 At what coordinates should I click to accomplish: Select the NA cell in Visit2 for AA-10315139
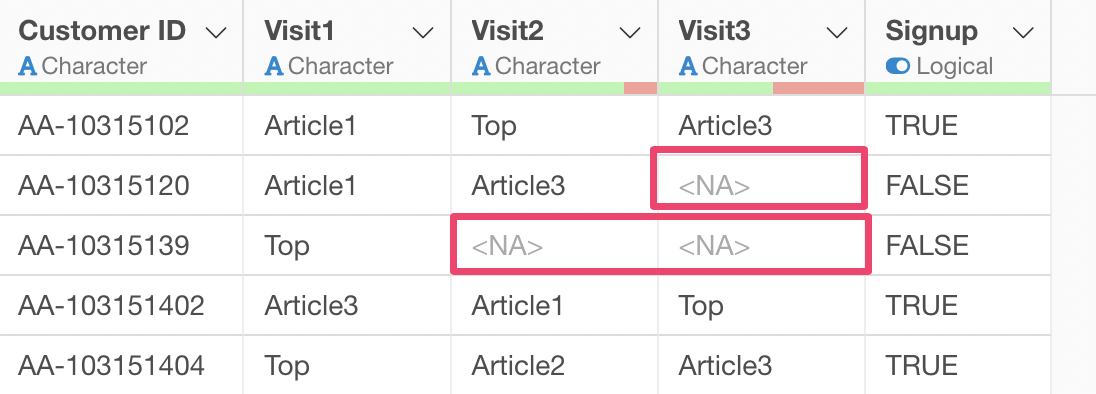point(554,246)
